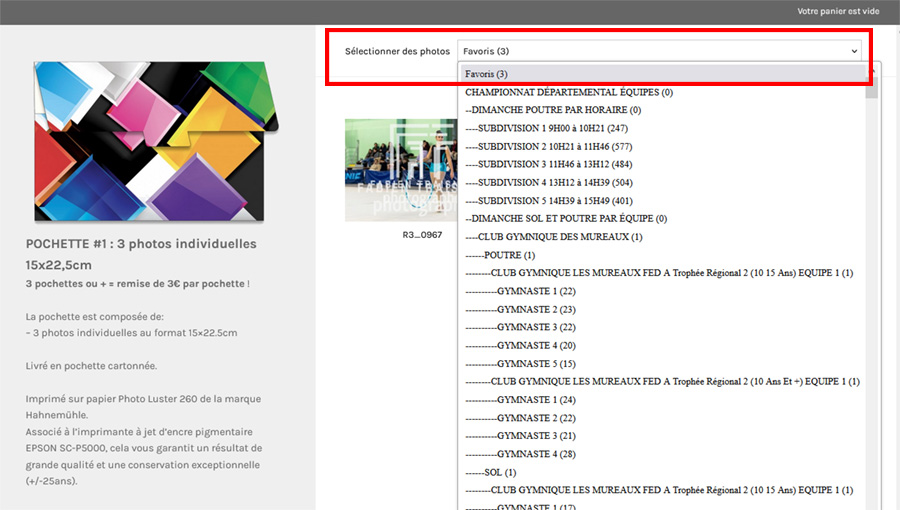Choose SUBDIVISION 5 14H39 à 15H49 (401)

(548, 200)
